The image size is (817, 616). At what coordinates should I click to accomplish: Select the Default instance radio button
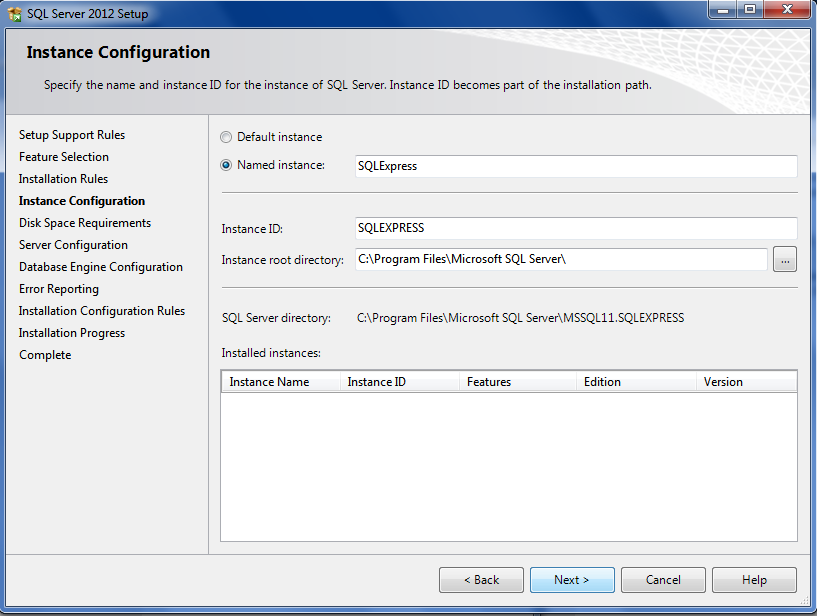point(226,137)
